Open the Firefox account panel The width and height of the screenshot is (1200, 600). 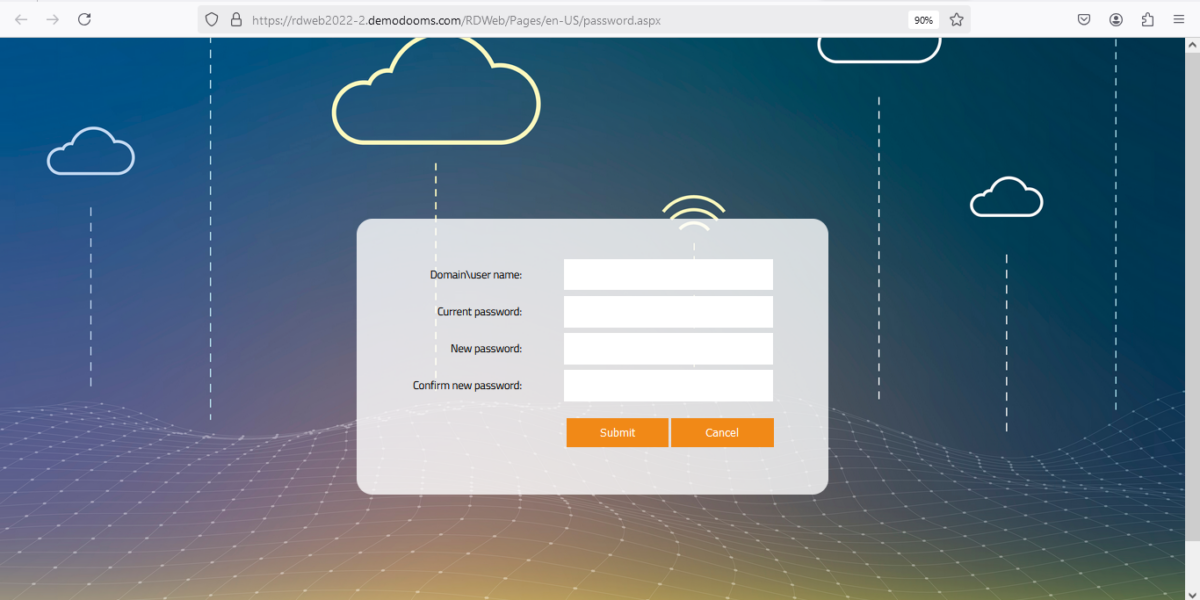click(x=1116, y=19)
